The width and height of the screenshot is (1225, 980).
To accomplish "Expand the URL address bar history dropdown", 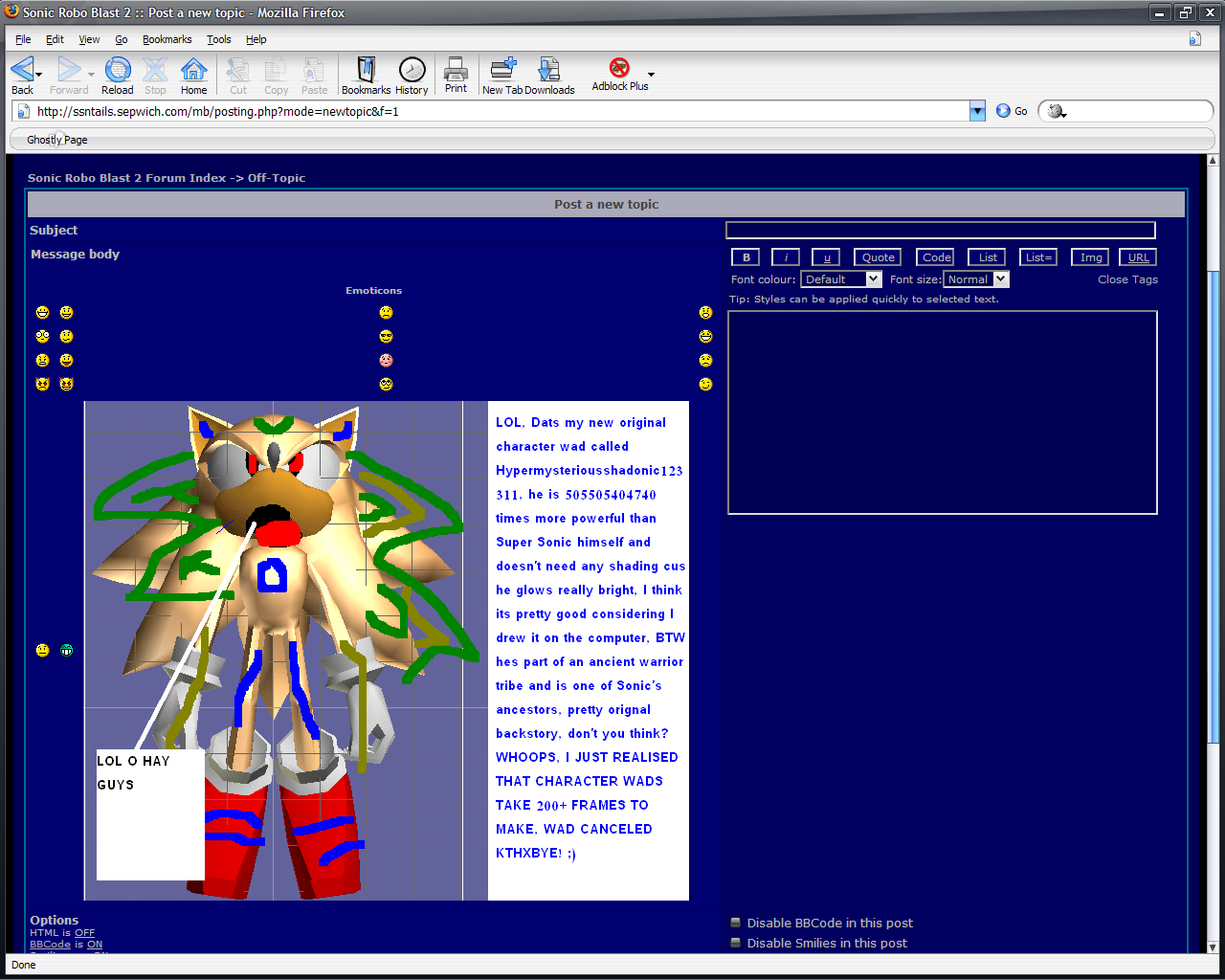I will click(x=977, y=111).
